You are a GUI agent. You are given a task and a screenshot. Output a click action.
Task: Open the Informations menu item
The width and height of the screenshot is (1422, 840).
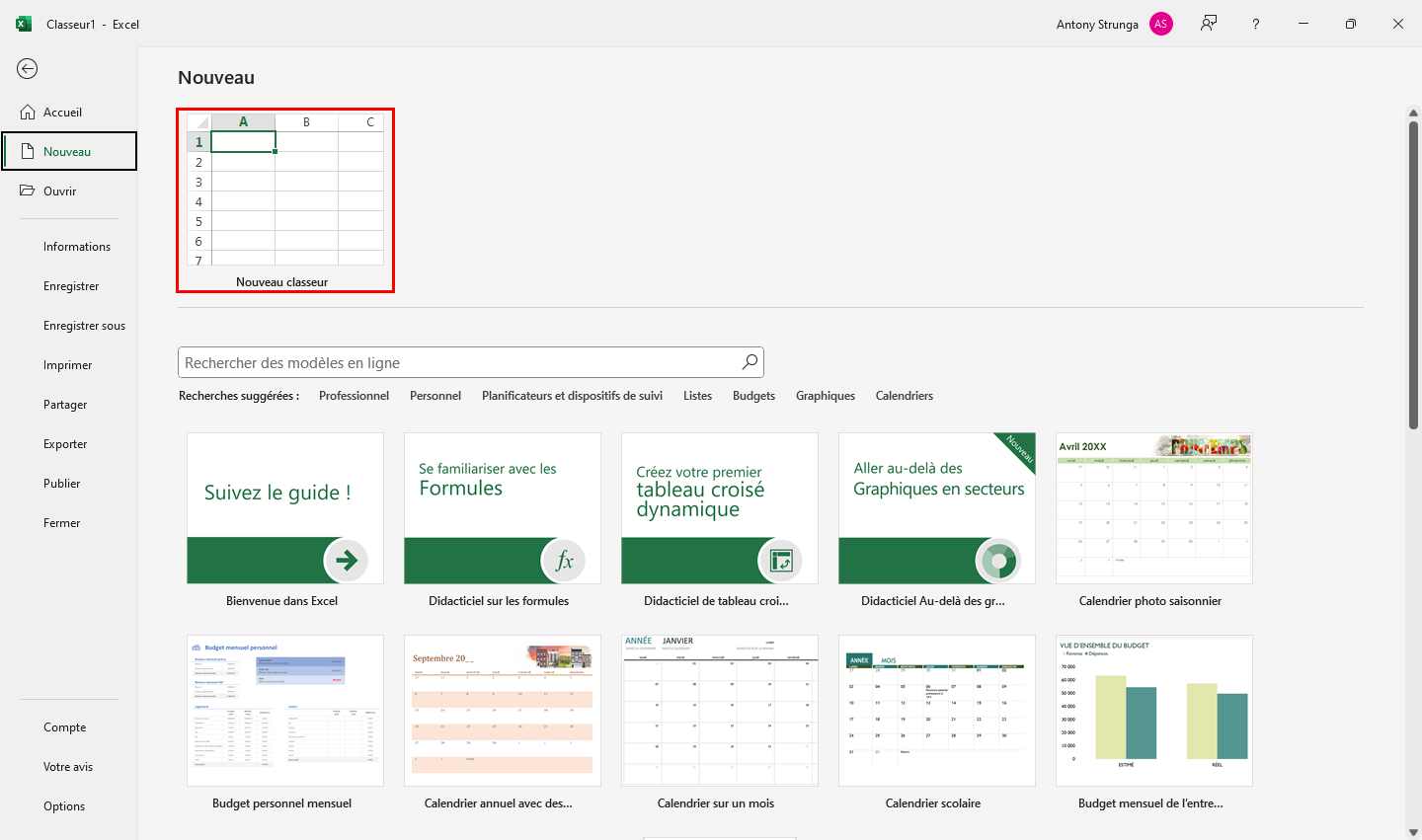click(76, 247)
